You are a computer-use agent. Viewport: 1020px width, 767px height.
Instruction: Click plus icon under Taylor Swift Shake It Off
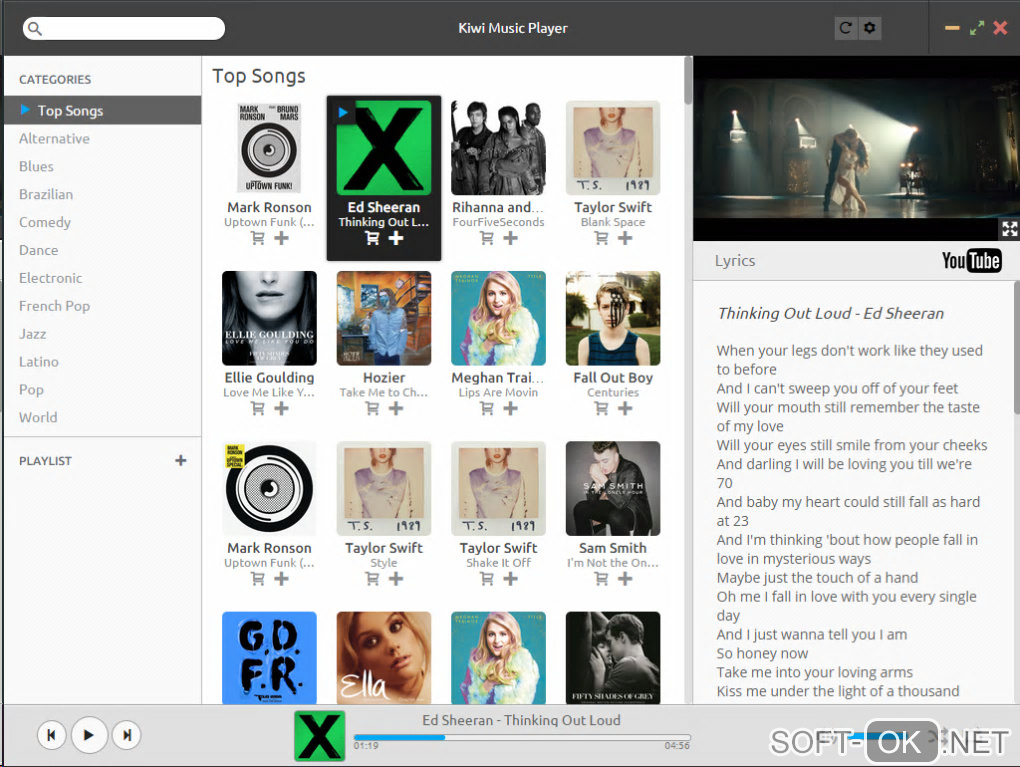(511, 579)
